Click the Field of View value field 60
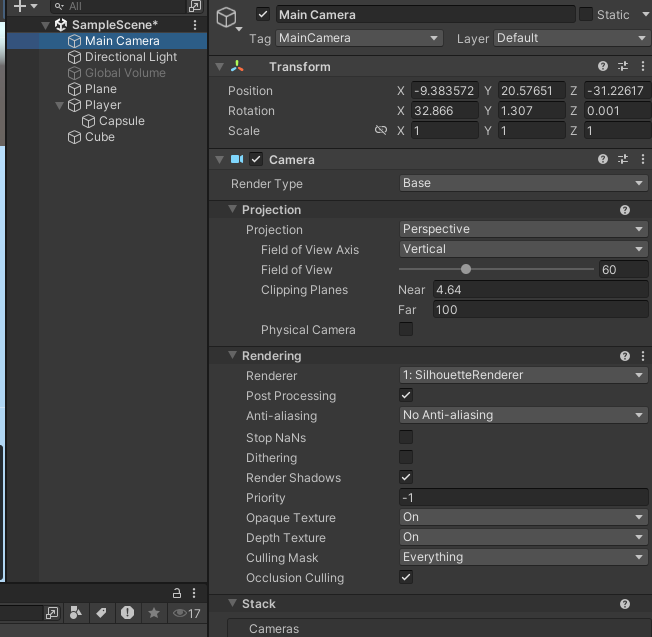The width and height of the screenshot is (652, 637). 623,269
